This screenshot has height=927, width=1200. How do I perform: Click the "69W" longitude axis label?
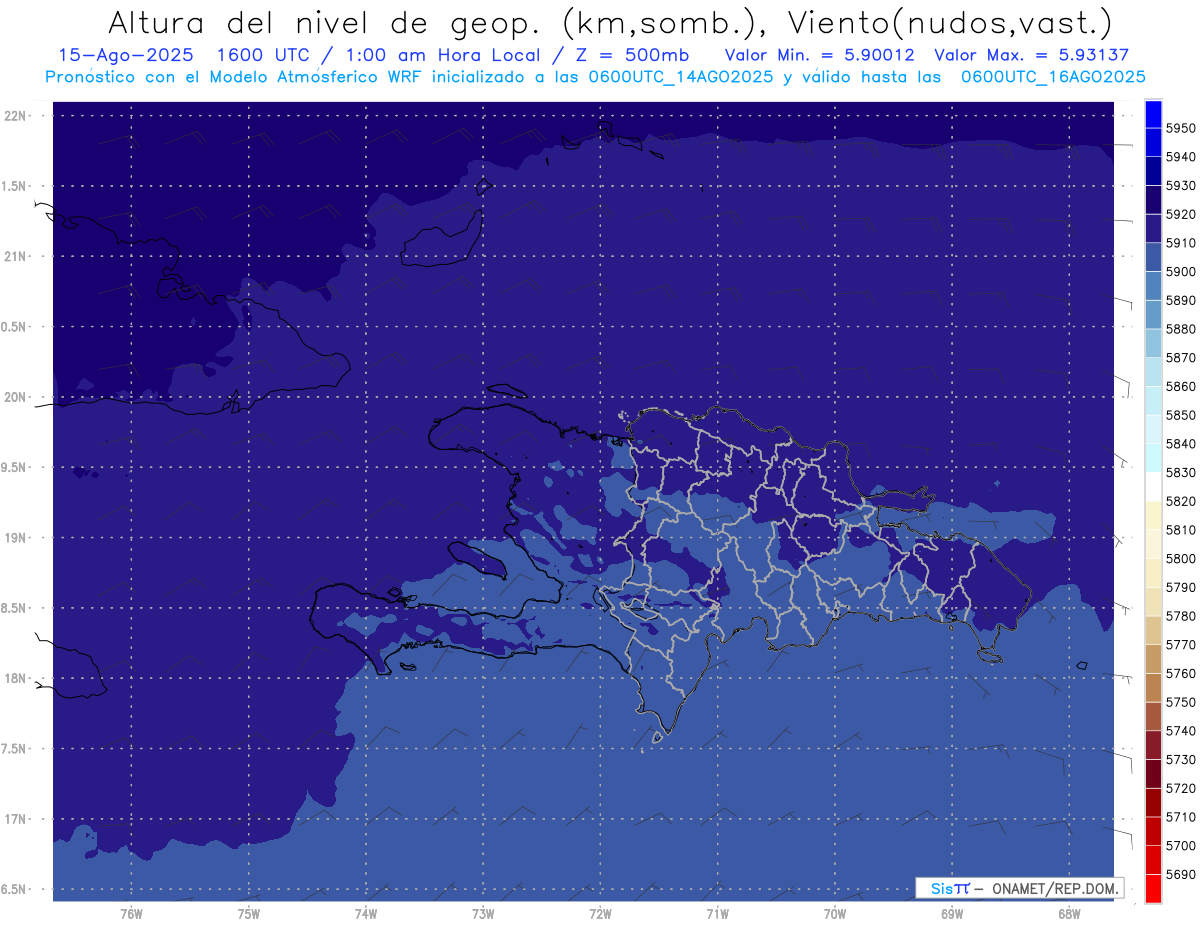(x=951, y=913)
